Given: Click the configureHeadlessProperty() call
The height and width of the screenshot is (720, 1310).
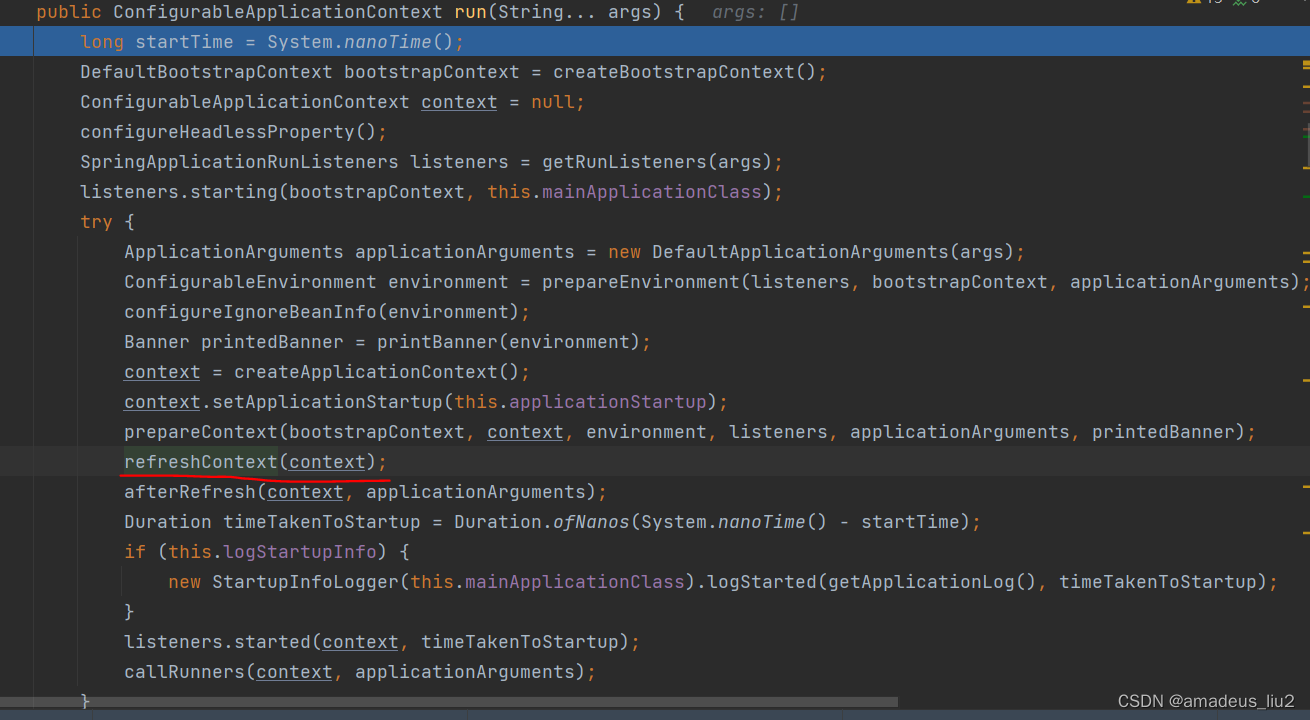Looking at the screenshot, I should click(234, 132).
